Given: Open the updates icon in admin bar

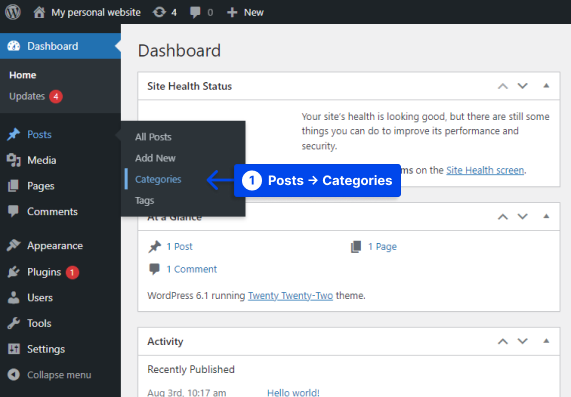Looking at the screenshot, I should pyautogui.click(x=159, y=12).
